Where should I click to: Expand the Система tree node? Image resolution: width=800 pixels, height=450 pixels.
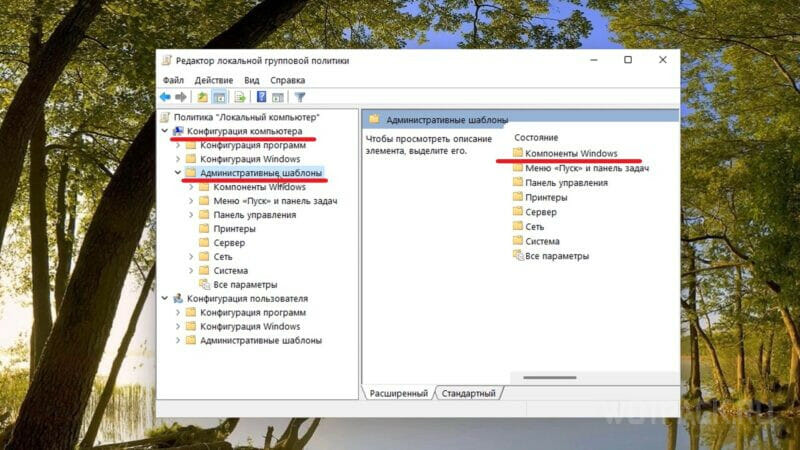pyautogui.click(x=191, y=270)
